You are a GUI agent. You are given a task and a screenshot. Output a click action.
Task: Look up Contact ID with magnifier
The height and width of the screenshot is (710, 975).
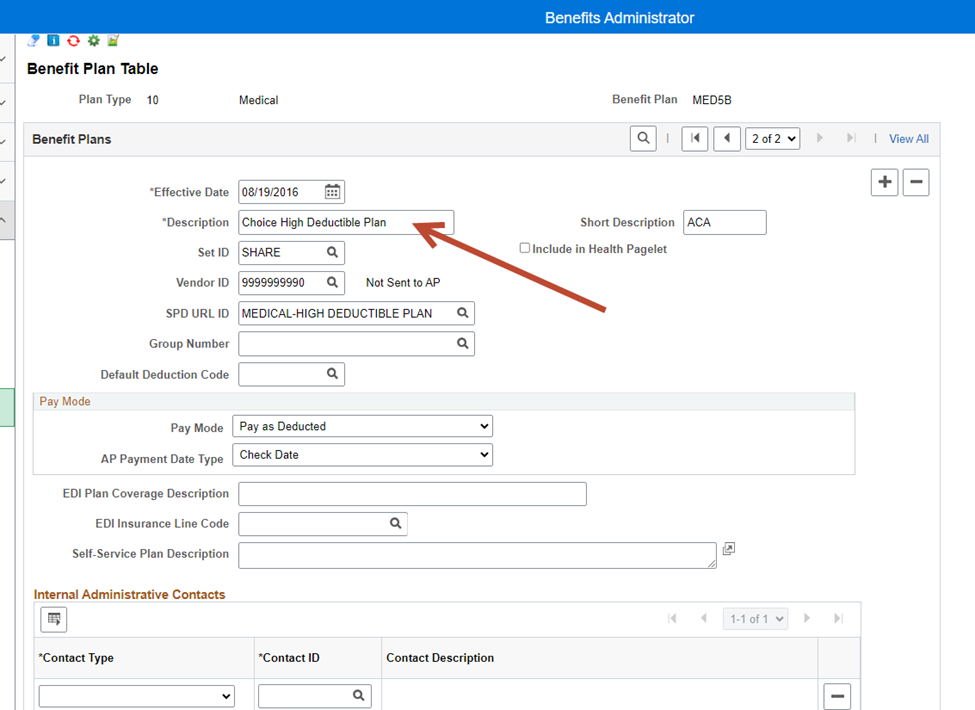click(x=359, y=696)
